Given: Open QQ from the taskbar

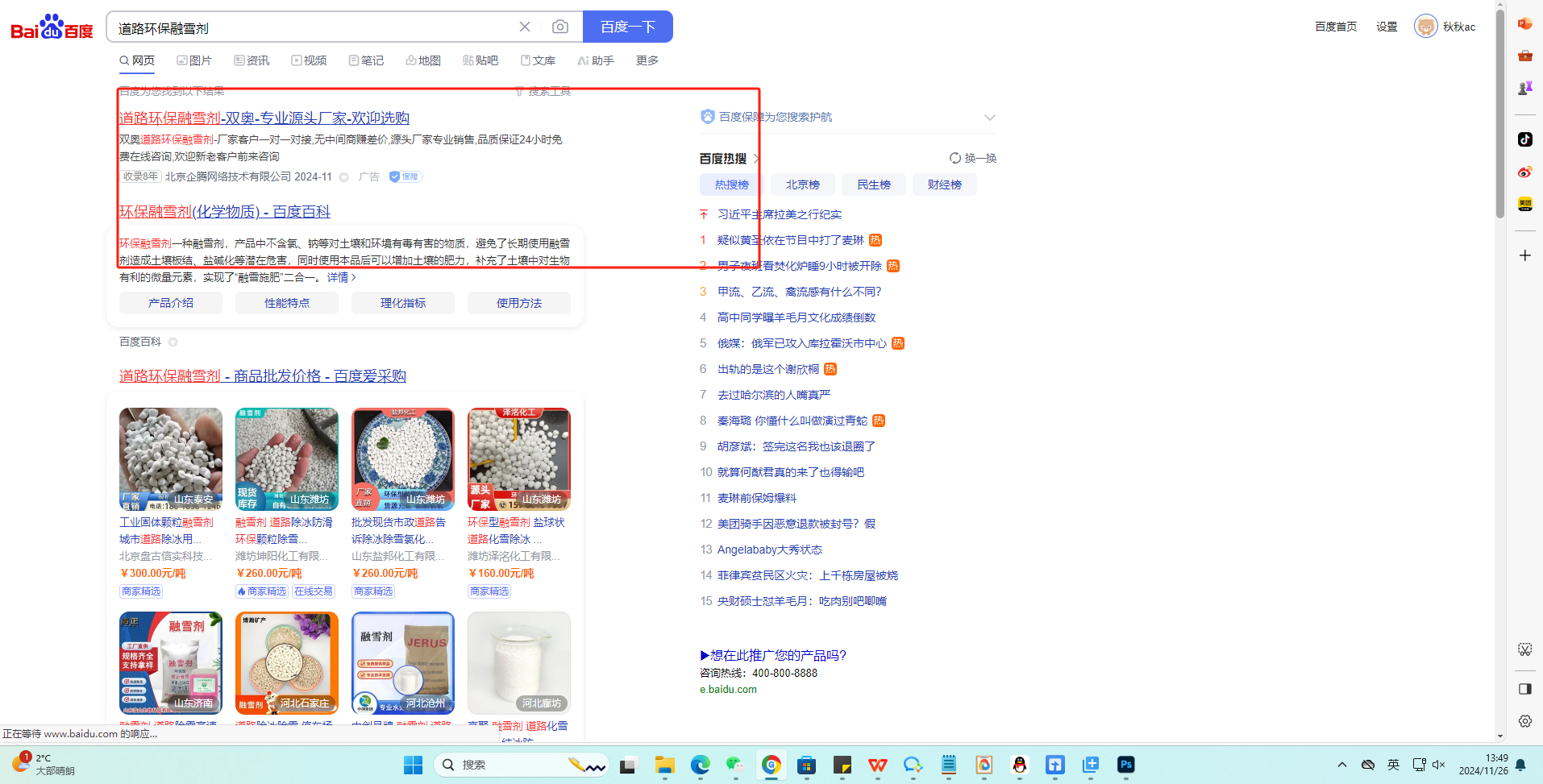Looking at the screenshot, I should (1020, 765).
